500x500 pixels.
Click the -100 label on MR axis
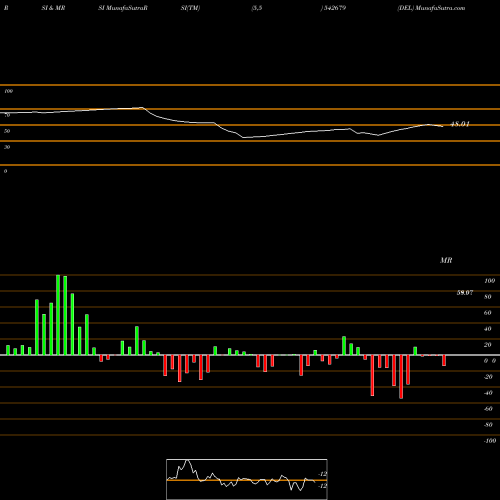point(490,441)
